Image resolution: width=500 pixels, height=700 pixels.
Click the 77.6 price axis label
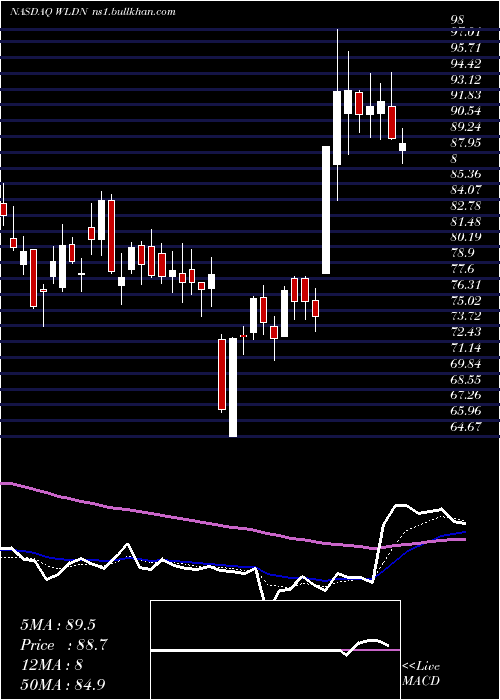[463, 269]
